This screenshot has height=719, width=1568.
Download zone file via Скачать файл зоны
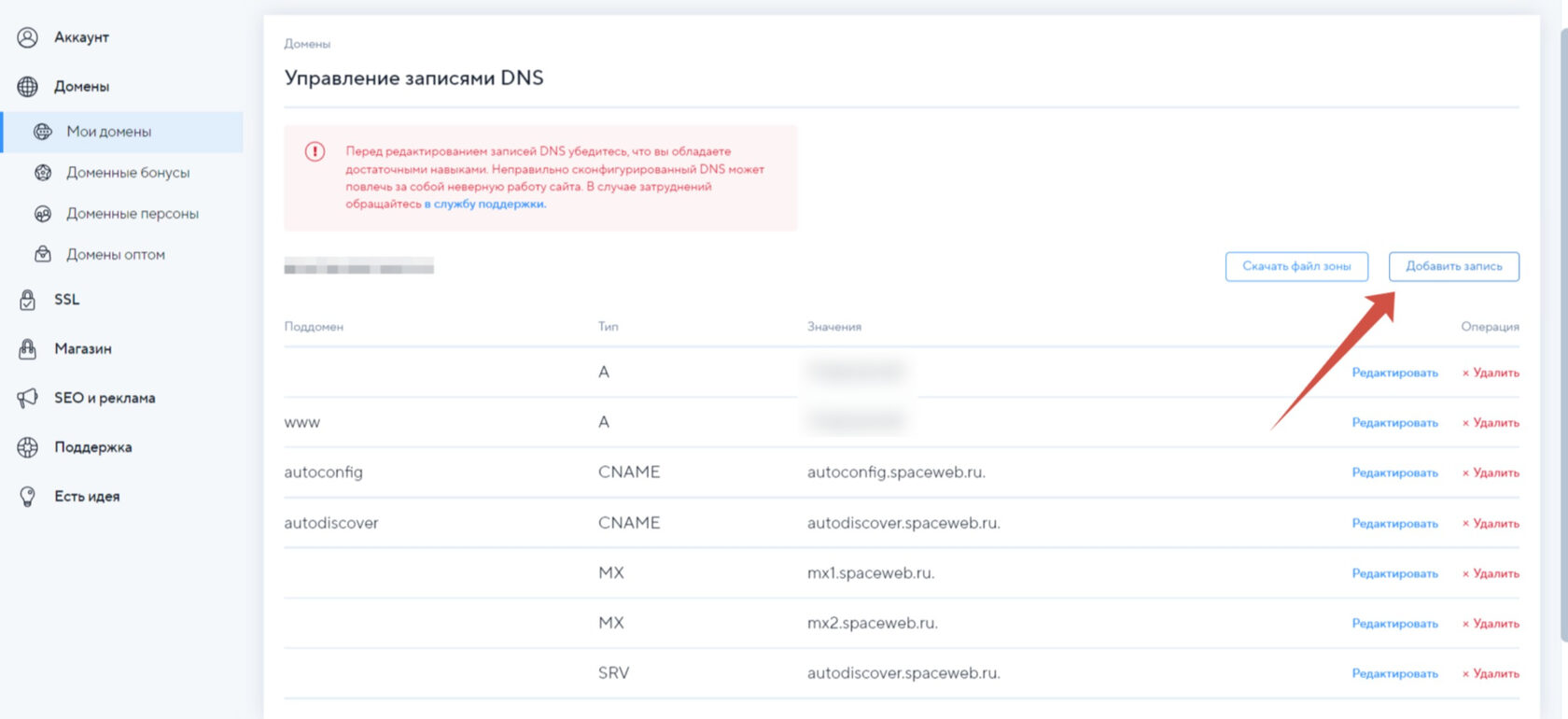tap(1296, 266)
